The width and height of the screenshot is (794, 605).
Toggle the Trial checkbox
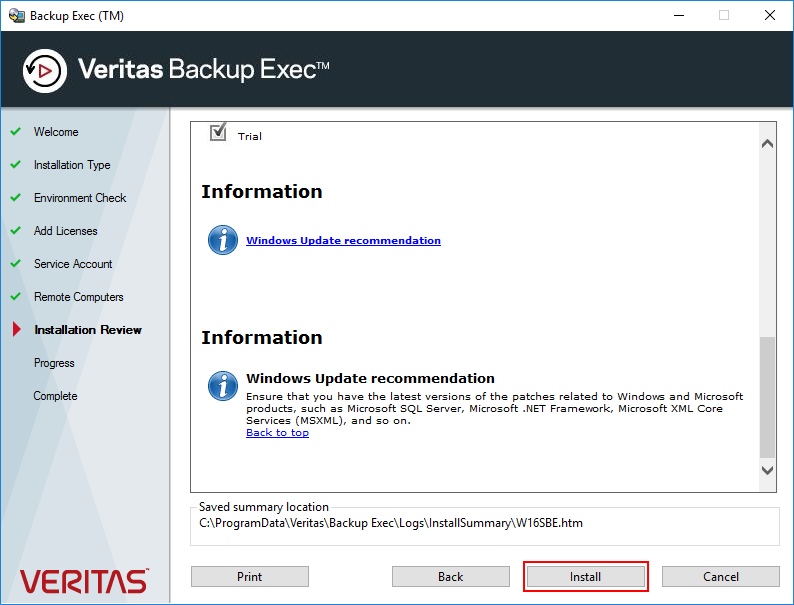pyautogui.click(x=218, y=133)
